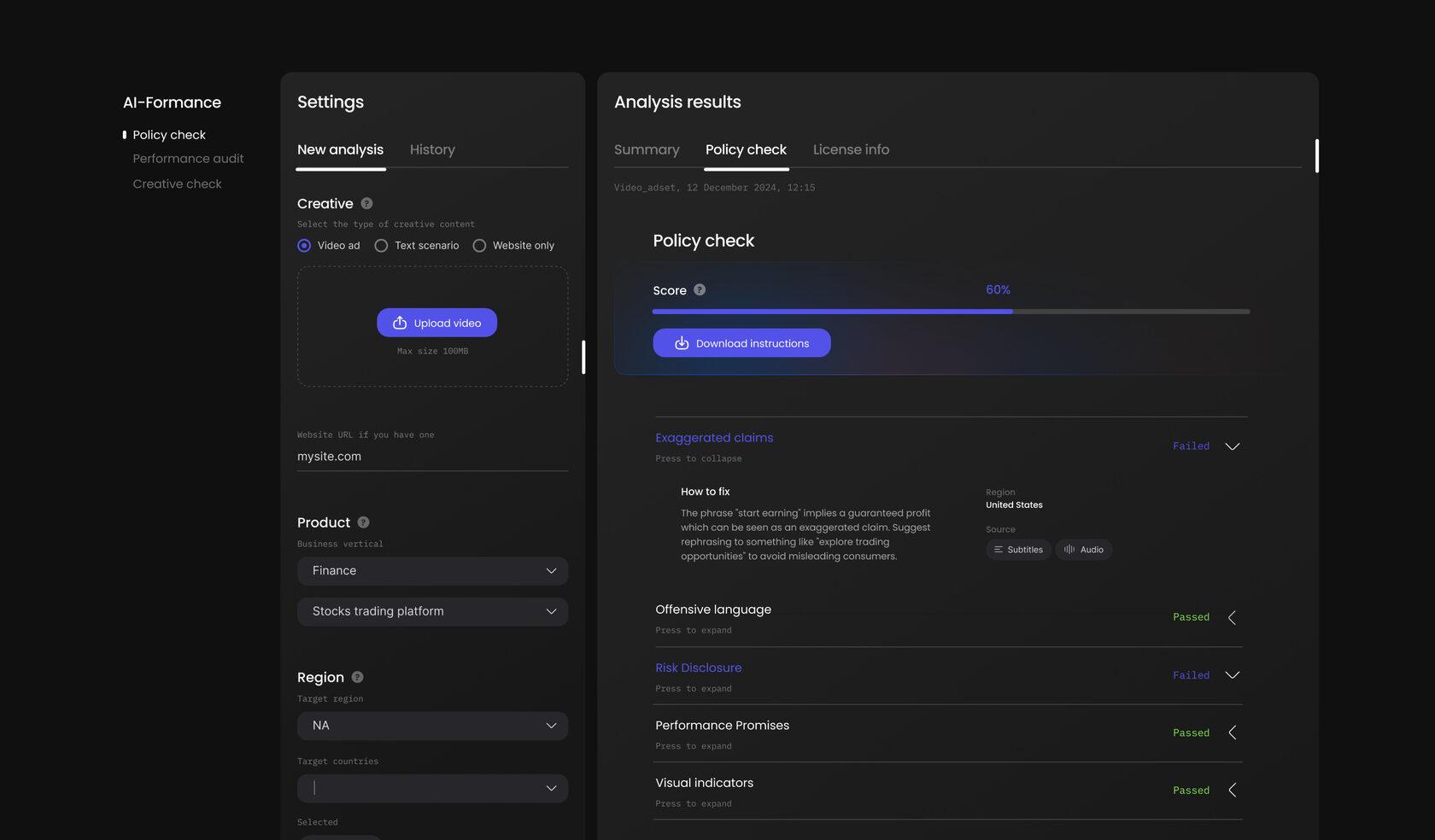Click the policy score progress bar

(951, 312)
